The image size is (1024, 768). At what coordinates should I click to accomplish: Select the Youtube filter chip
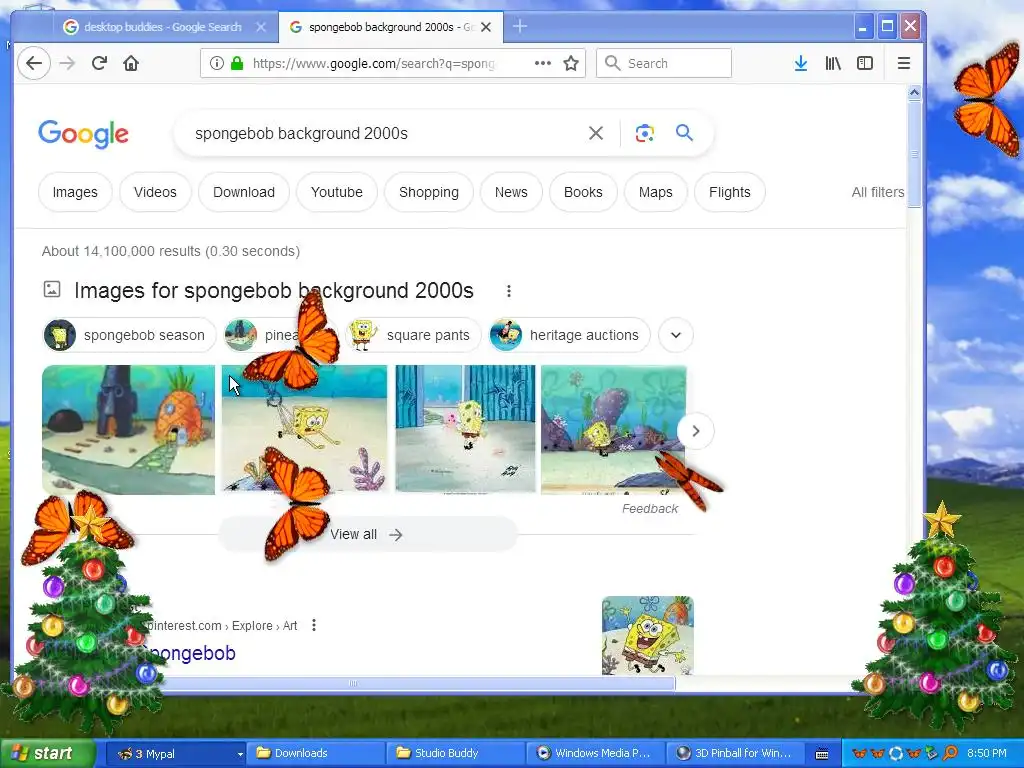point(337,192)
